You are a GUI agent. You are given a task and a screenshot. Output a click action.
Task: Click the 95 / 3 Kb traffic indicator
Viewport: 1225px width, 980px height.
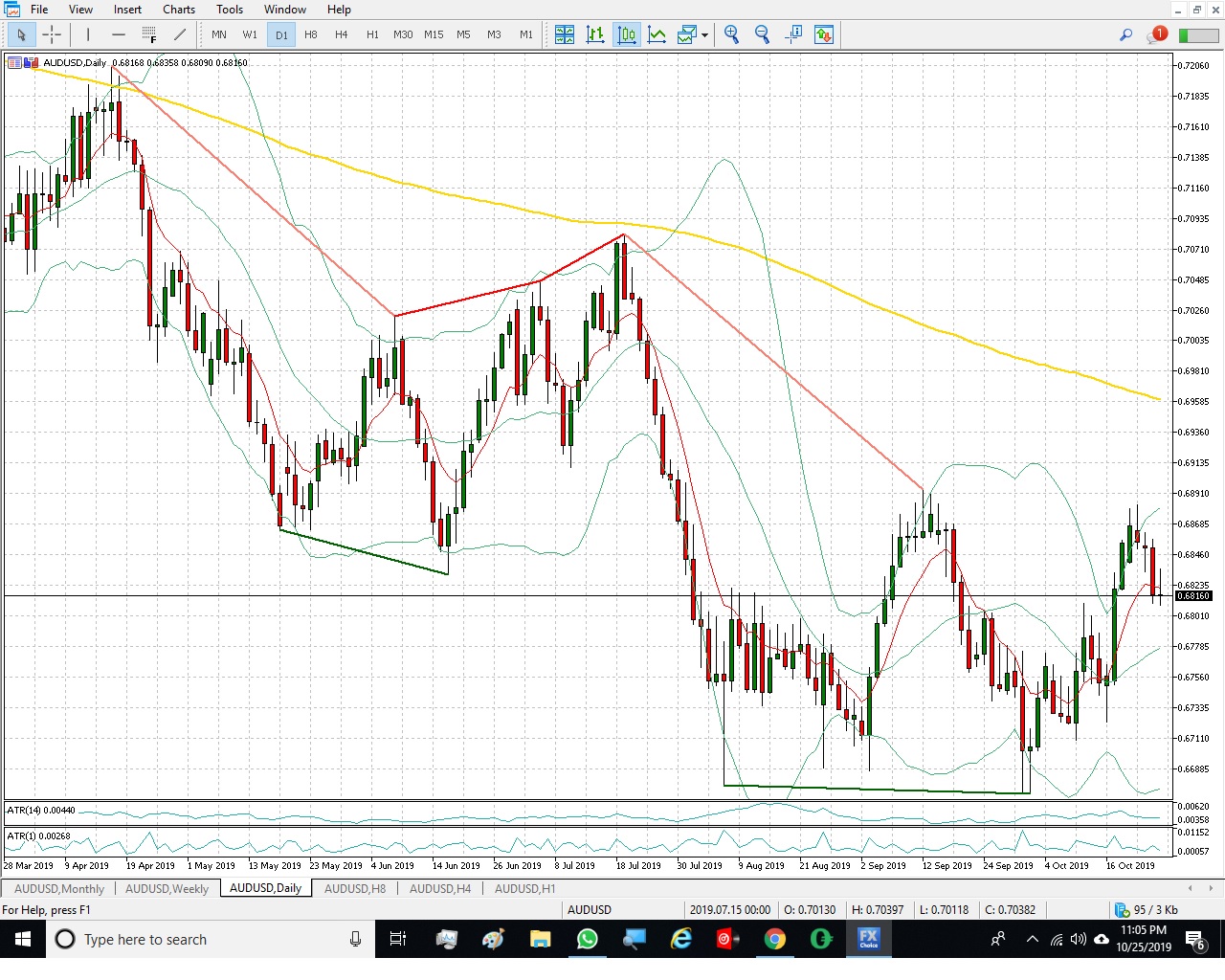click(1147, 910)
